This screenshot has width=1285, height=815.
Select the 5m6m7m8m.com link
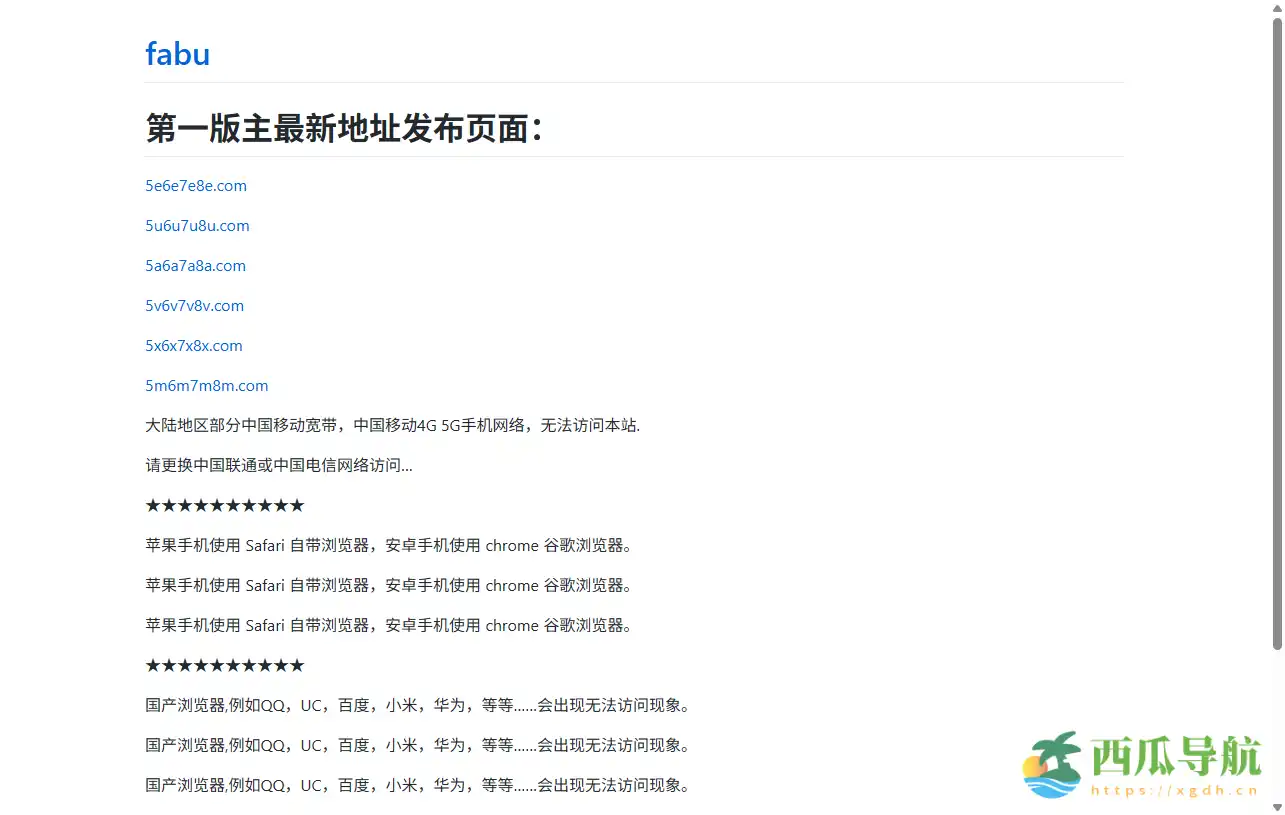coord(206,386)
